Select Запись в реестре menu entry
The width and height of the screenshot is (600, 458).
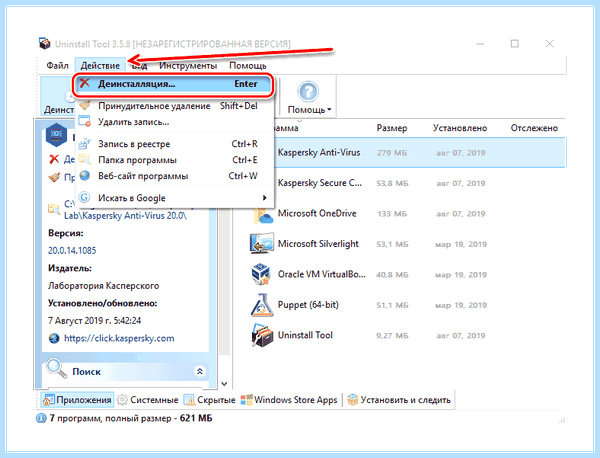pyautogui.click(x=174, y=144)
